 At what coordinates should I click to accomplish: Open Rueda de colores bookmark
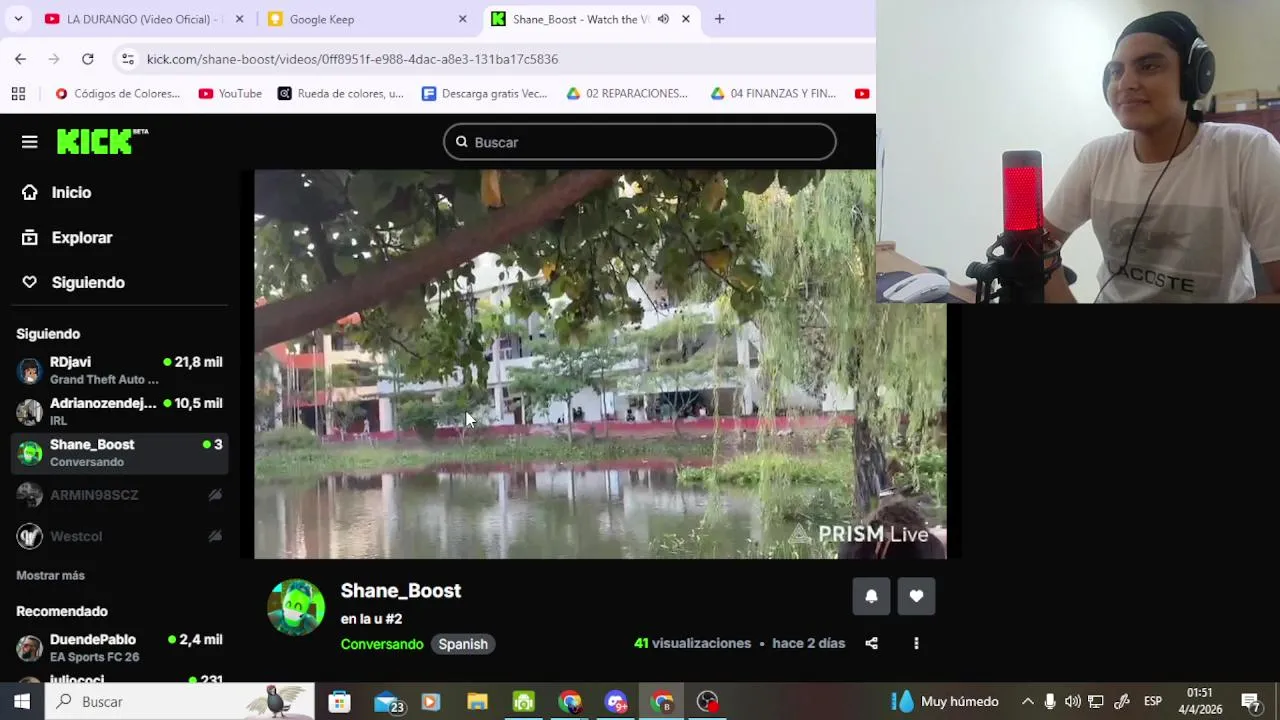click(x=340, y=93)
